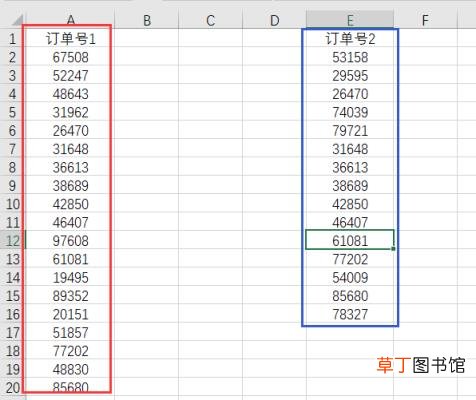
Task: Select 85680 in column E
Action: [x=350, y=295]
